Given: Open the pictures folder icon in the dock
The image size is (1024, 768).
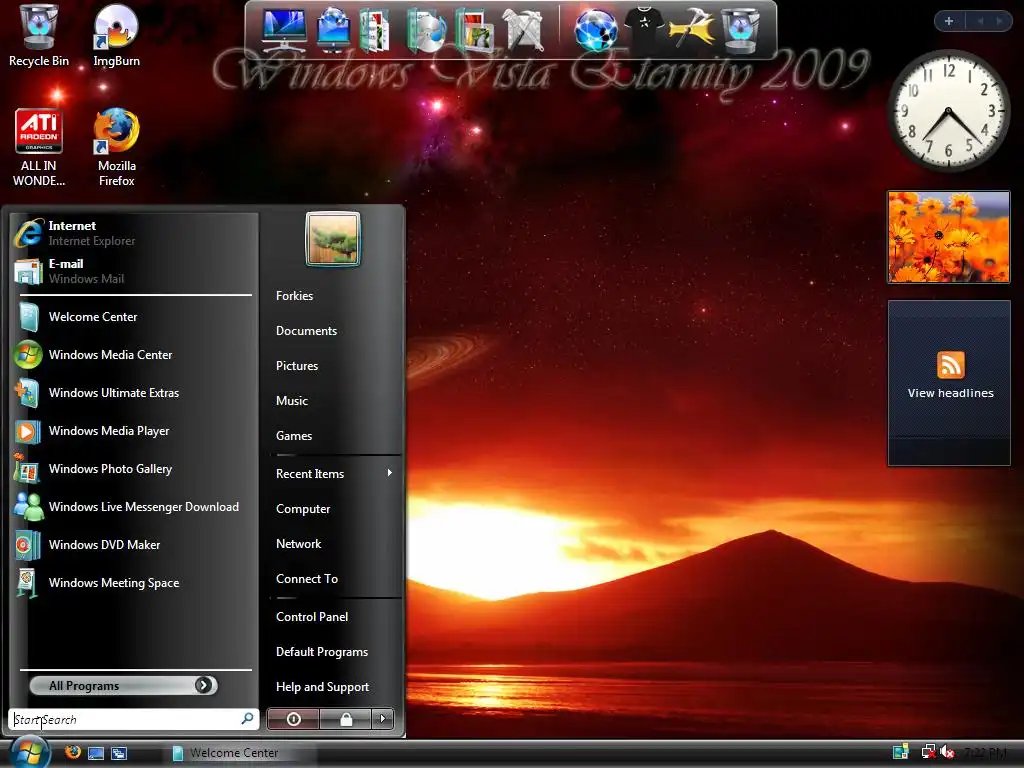Looking at the screenshot, I should coord(474,30).
